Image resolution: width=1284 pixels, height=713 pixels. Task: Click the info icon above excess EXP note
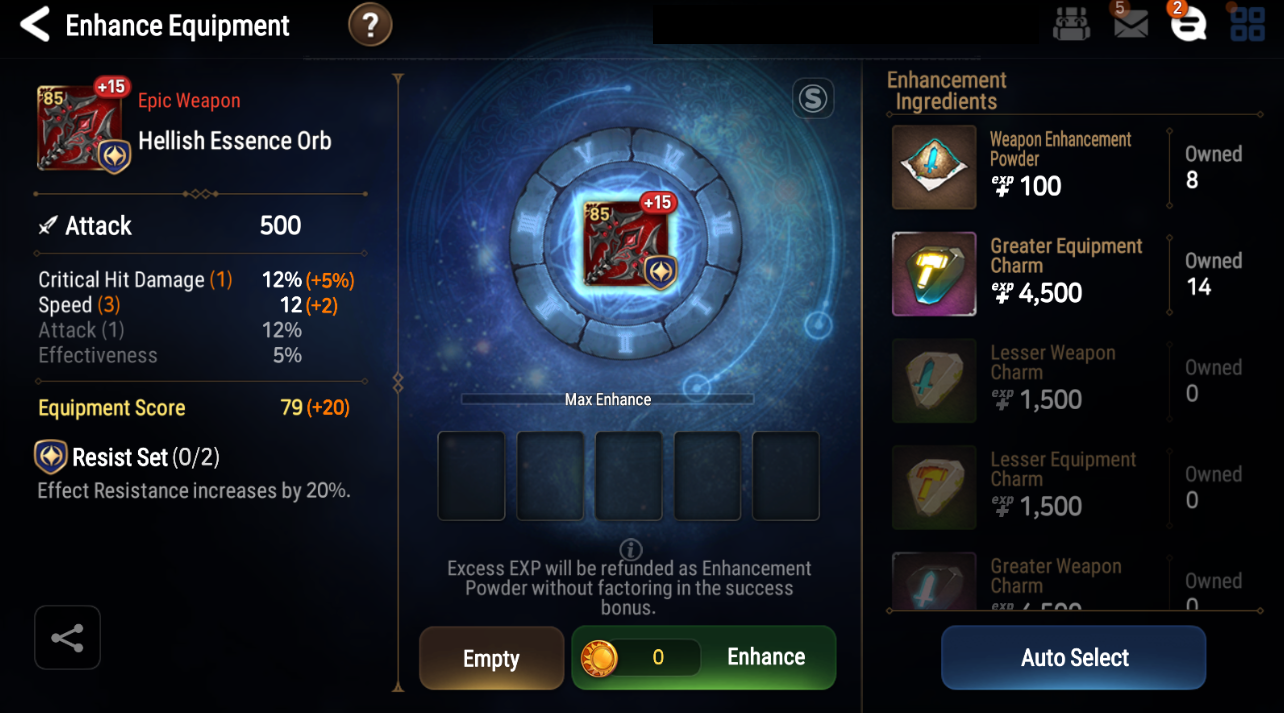(x=630, y=548)
